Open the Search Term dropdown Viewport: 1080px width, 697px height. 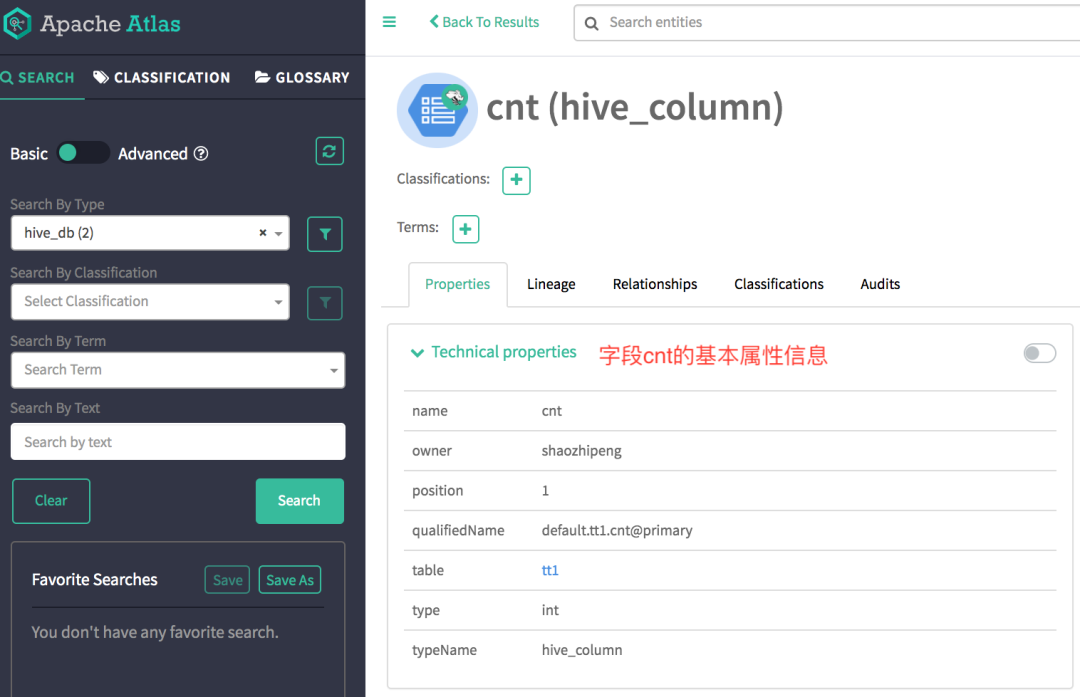(178, 370)
